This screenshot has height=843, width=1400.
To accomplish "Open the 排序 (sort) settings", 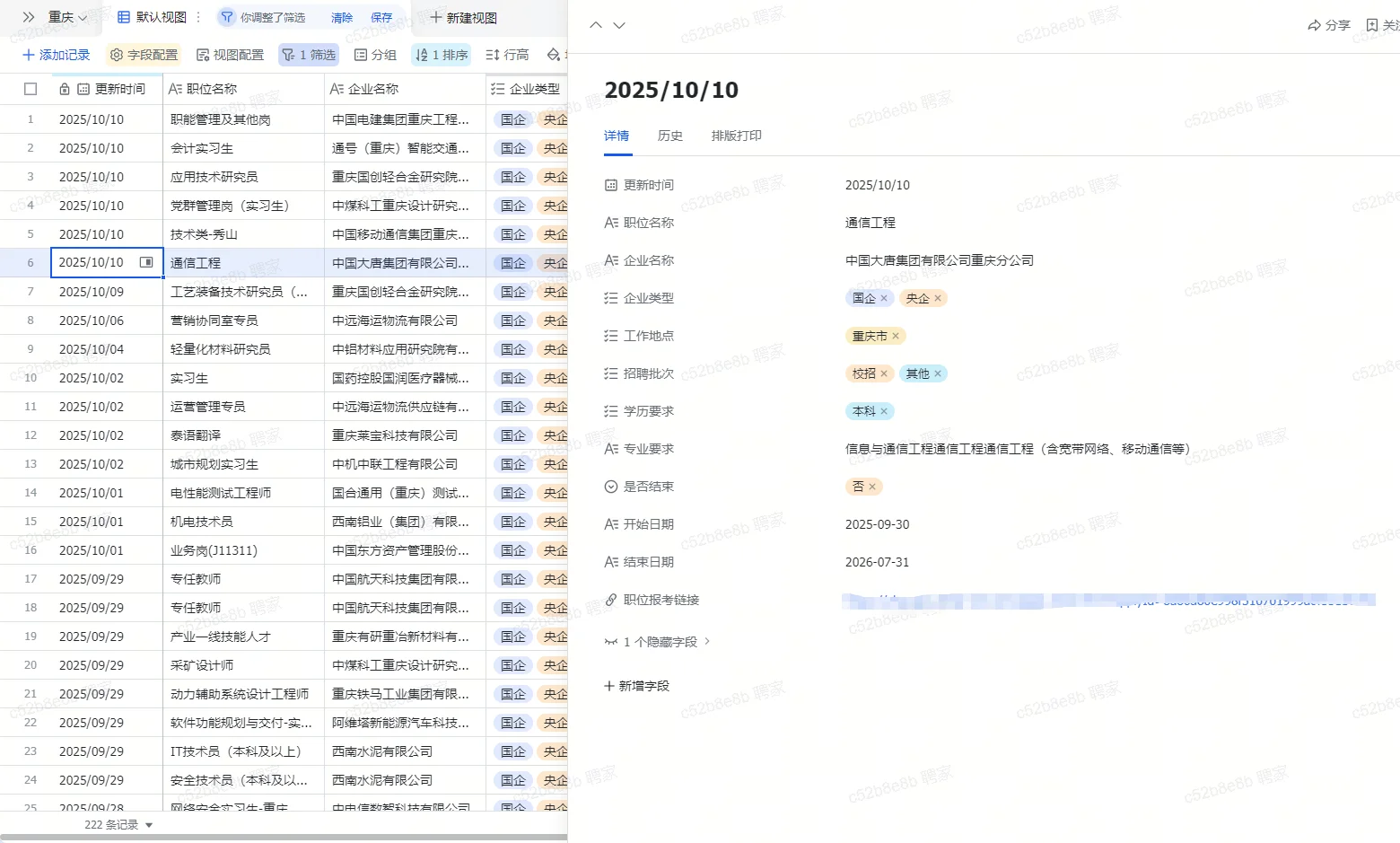I will click(x=441, y=54).
